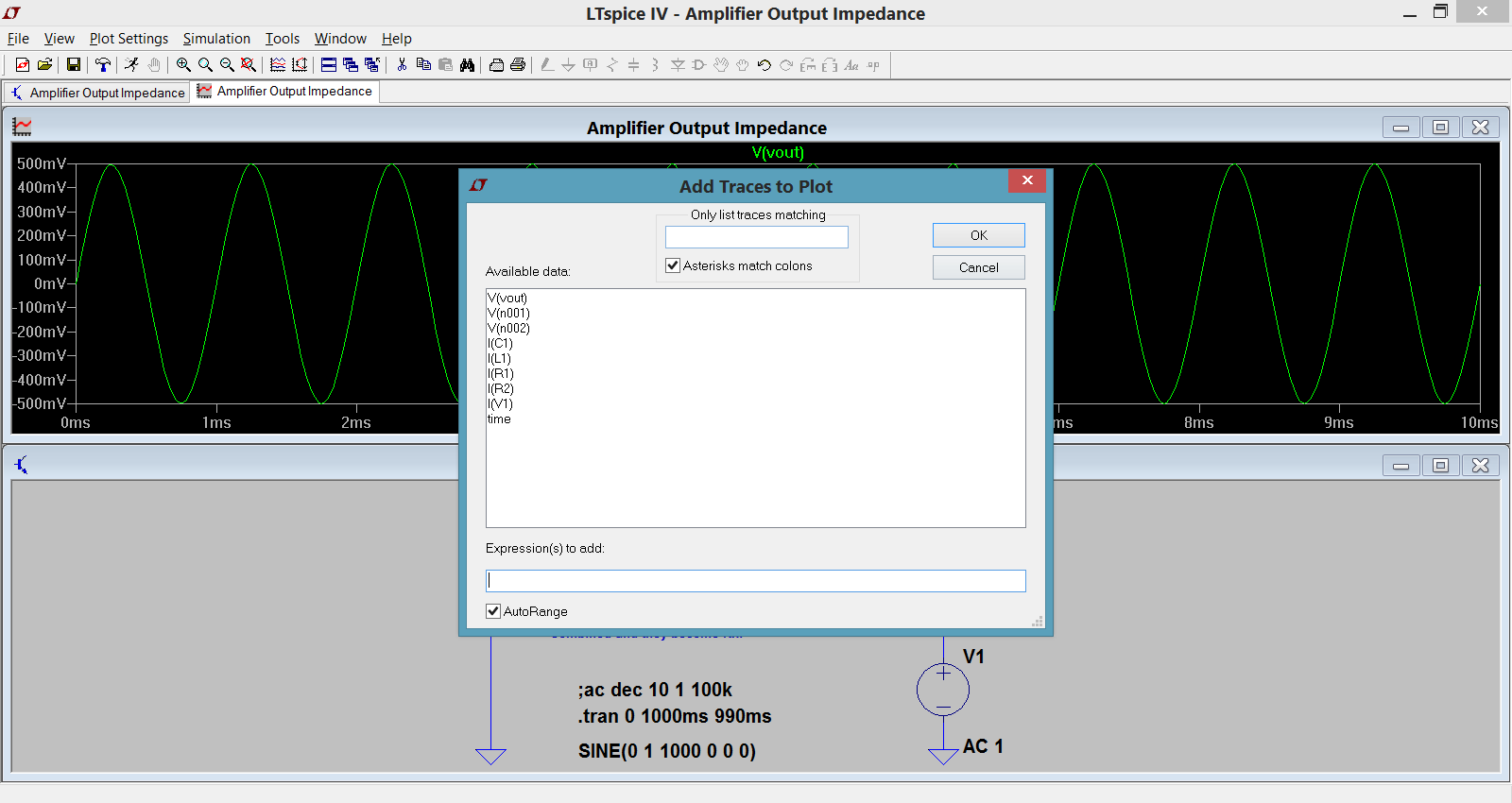The image size is (1512, 803).
Task: Open the Simulation menu
Action: tap(216, 39)
